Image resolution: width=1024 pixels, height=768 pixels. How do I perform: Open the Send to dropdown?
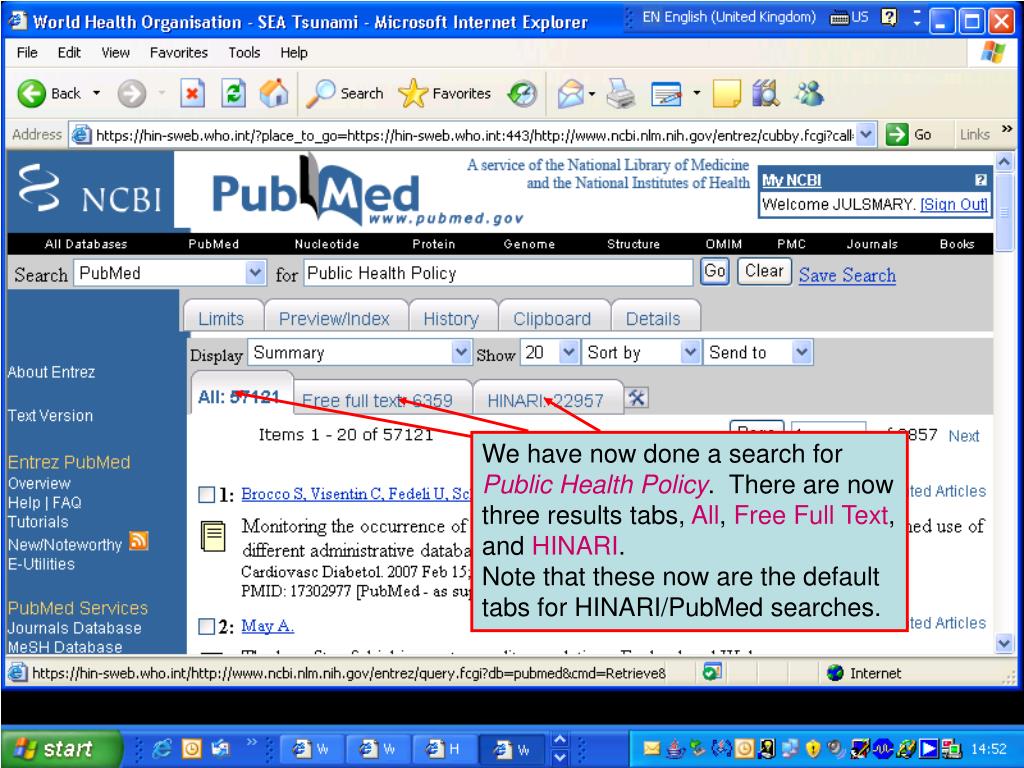[x=801, y=353]
